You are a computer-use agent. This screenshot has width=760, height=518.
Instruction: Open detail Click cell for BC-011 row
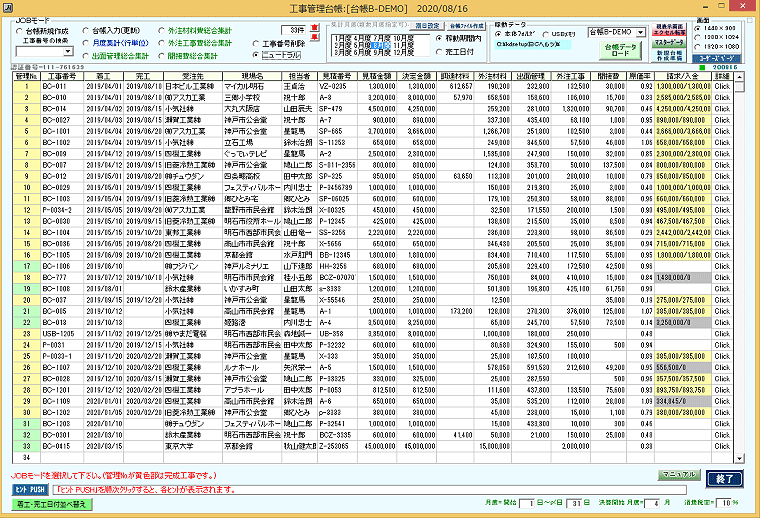720,88
